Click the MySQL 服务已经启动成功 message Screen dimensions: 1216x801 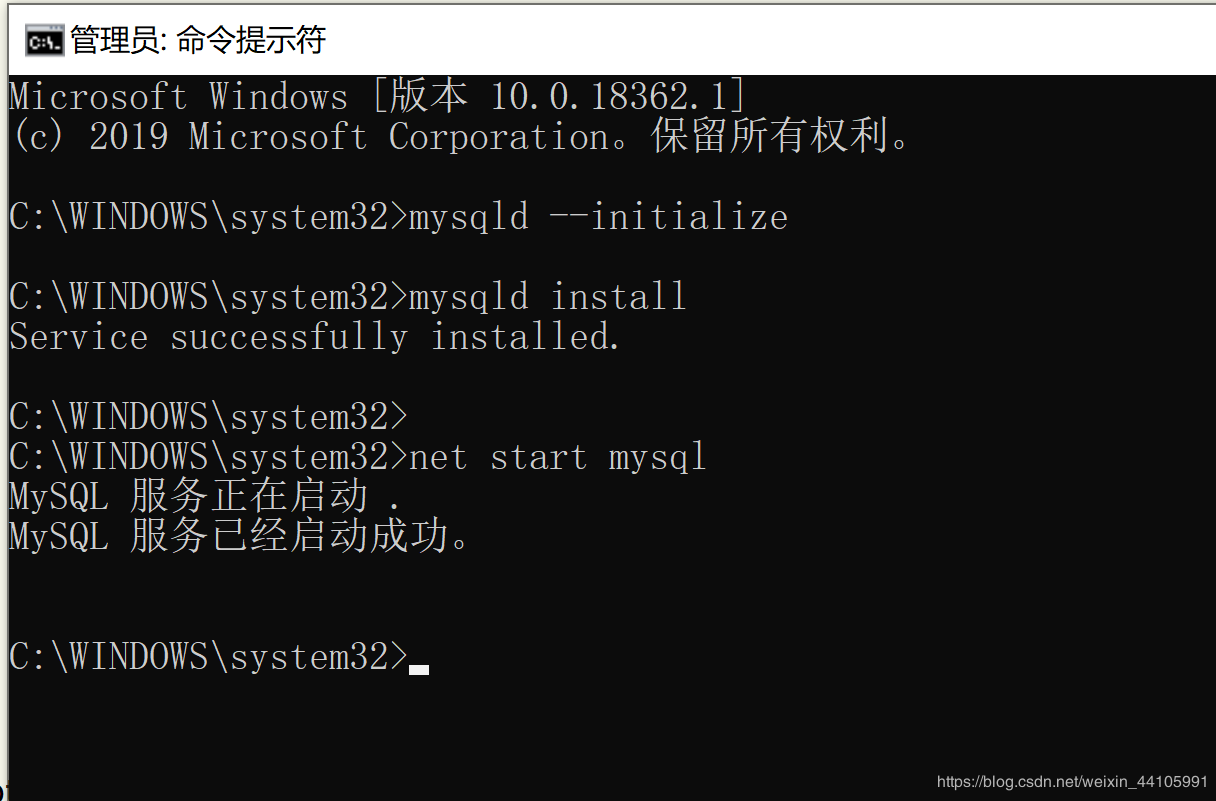pyautogui.click(x=239, y=537)
